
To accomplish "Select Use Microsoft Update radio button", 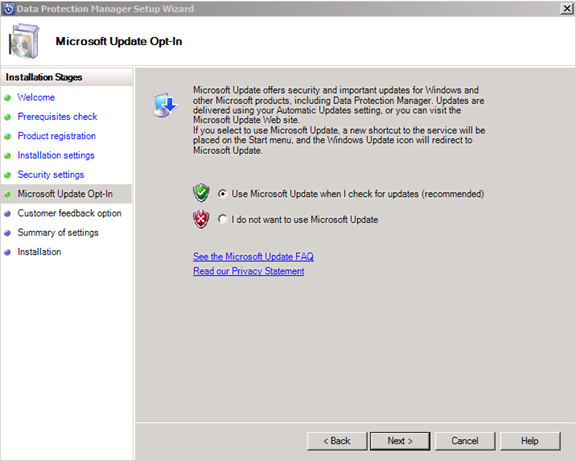I will (x=223, y=194).
